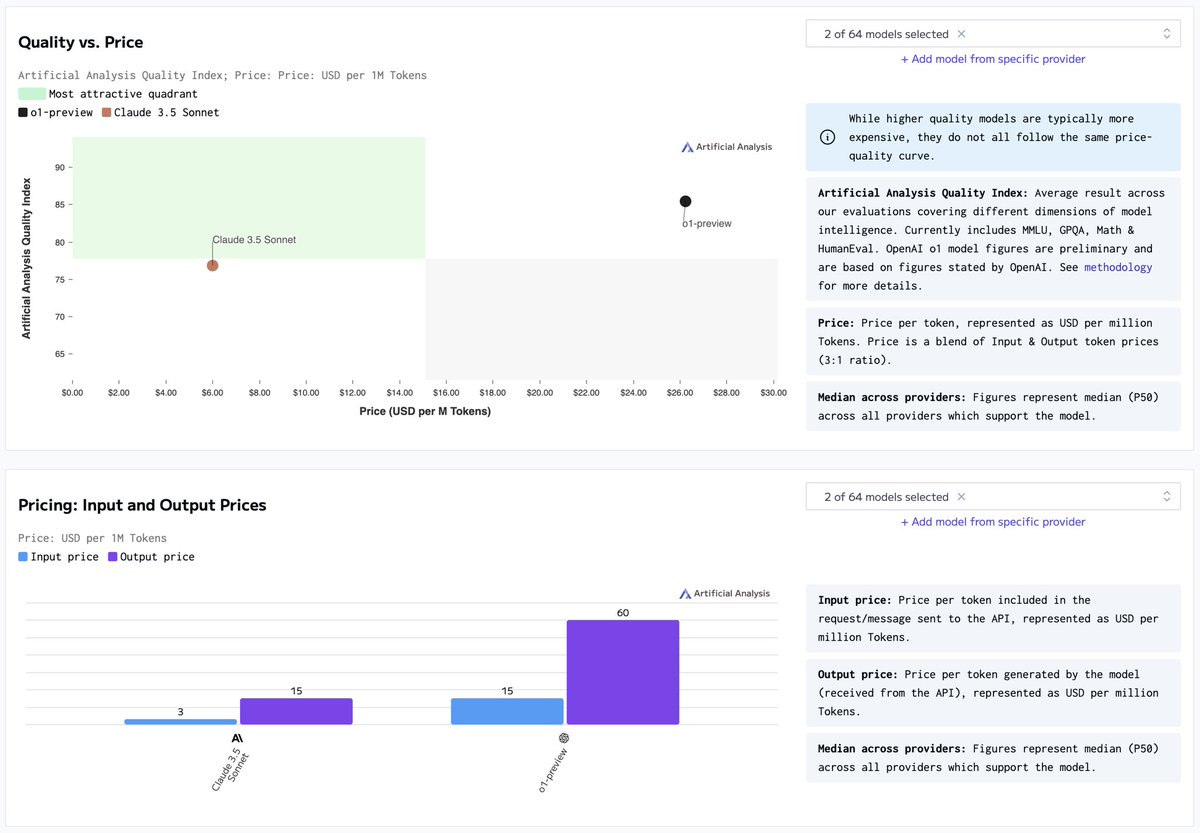Toggle Input price legend swatch

pos(23,557)
